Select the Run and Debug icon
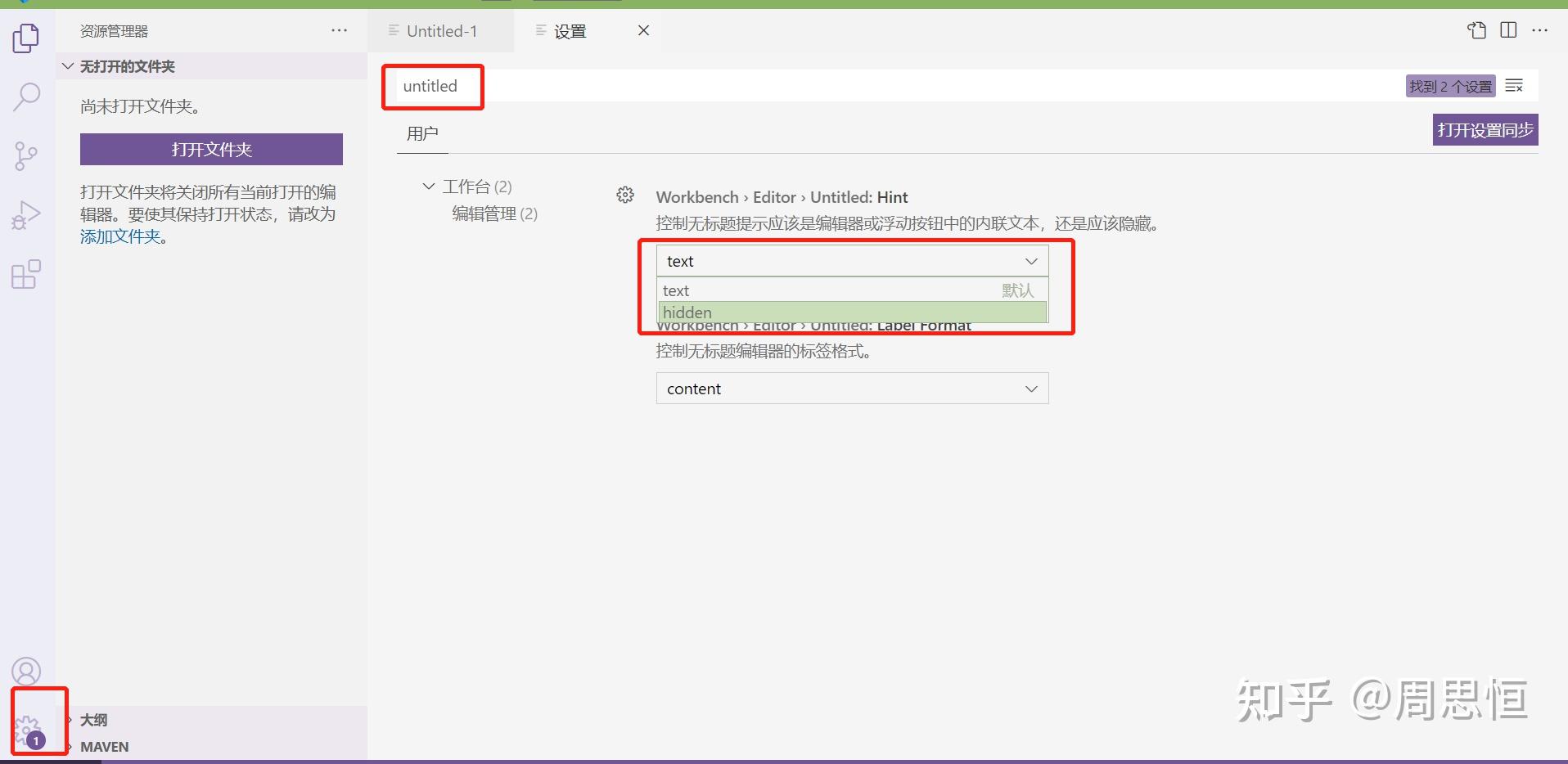This screenshot has height=764, width=1568. pos(26,214)
